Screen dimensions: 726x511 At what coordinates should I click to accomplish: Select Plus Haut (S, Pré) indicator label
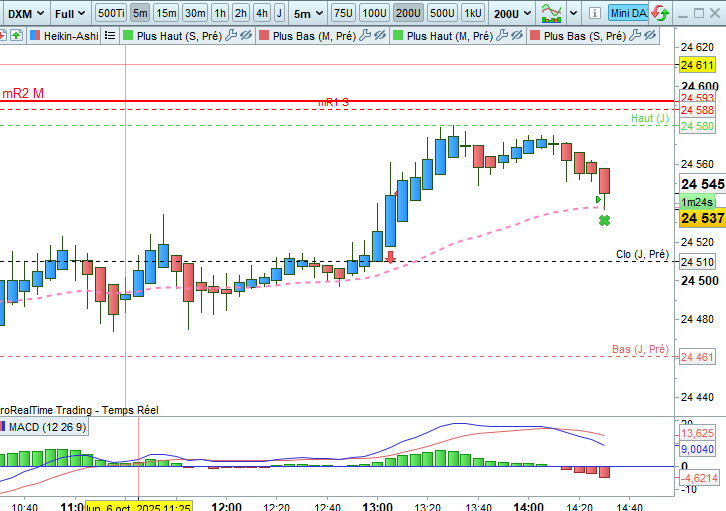pos(179,36)
